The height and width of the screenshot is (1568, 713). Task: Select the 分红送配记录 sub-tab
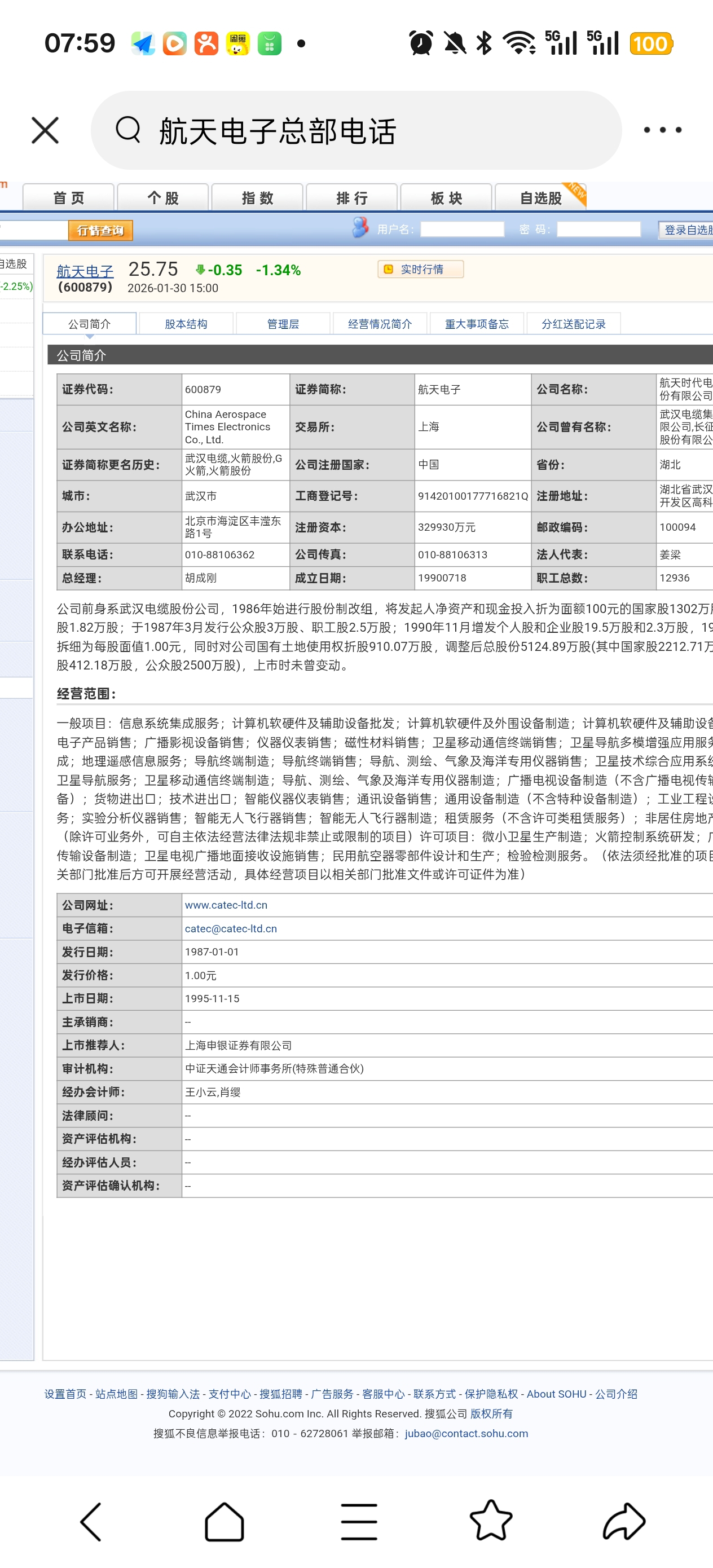(x=574, y=324)
